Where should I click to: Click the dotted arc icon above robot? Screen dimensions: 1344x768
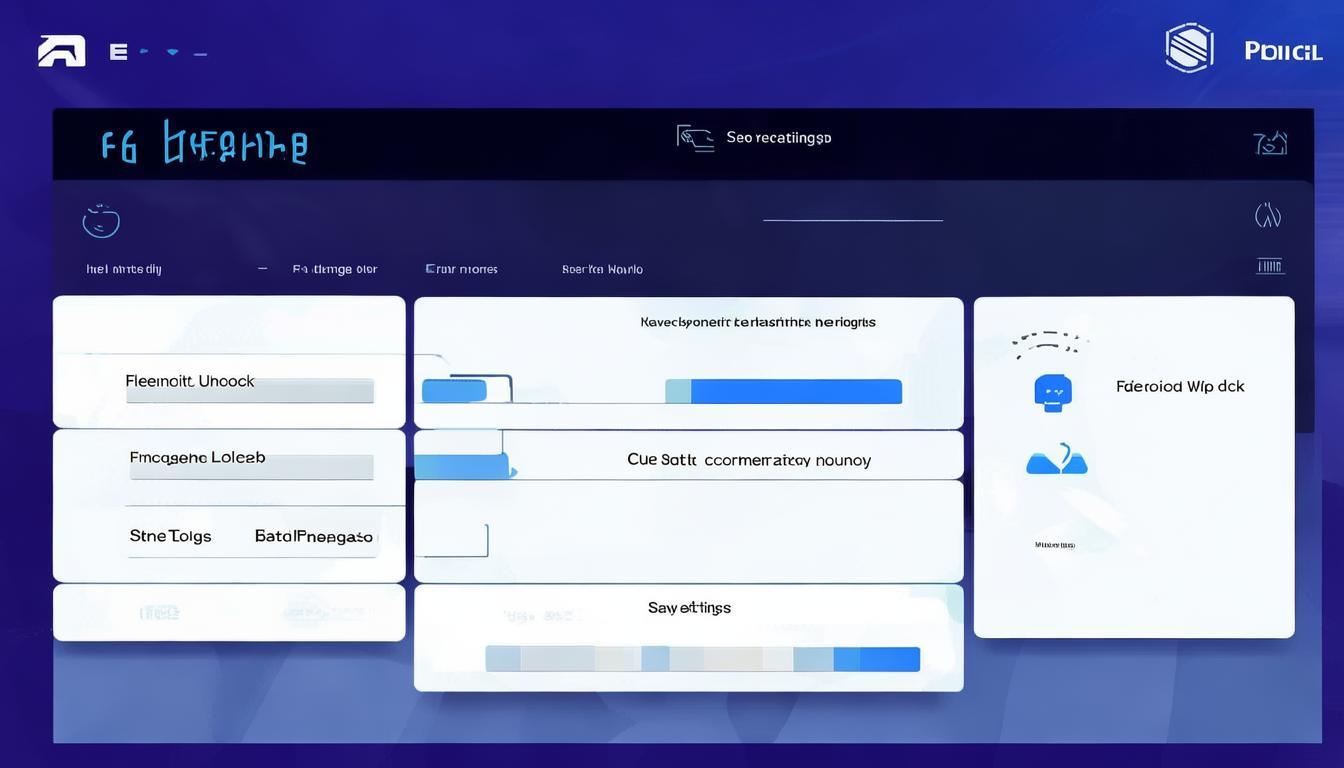click(x=1045, y=343)
